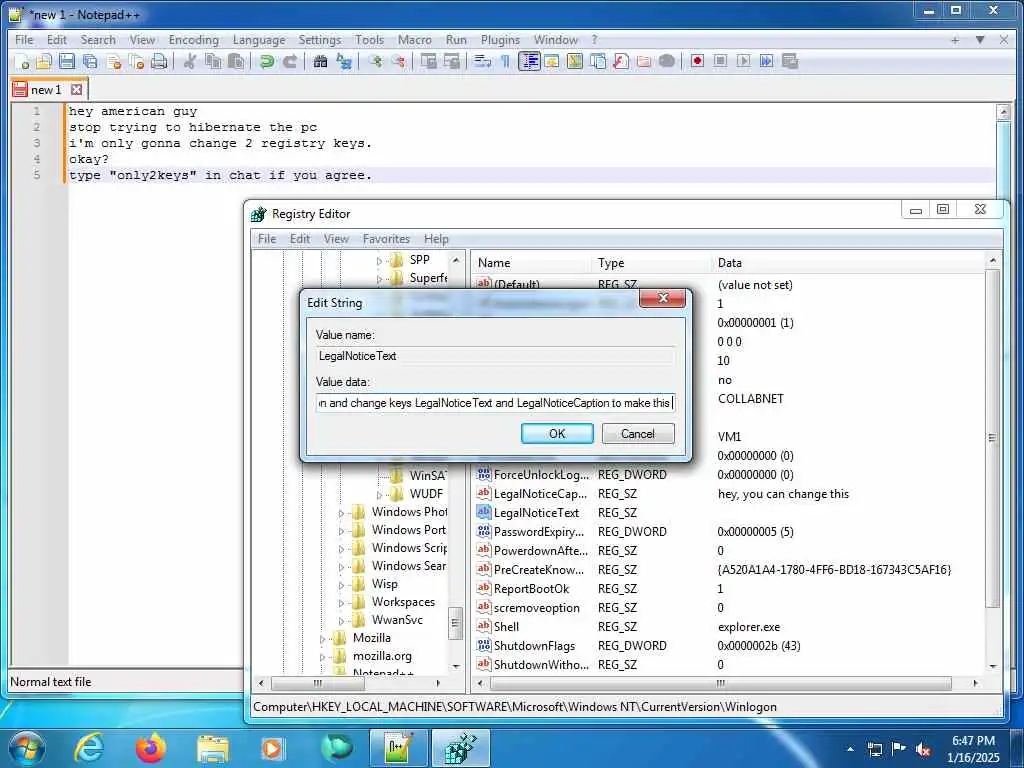Open Find with the binoculars icon
The height and width of the screenshot is (768, 1024).
[x=320, y=61]
